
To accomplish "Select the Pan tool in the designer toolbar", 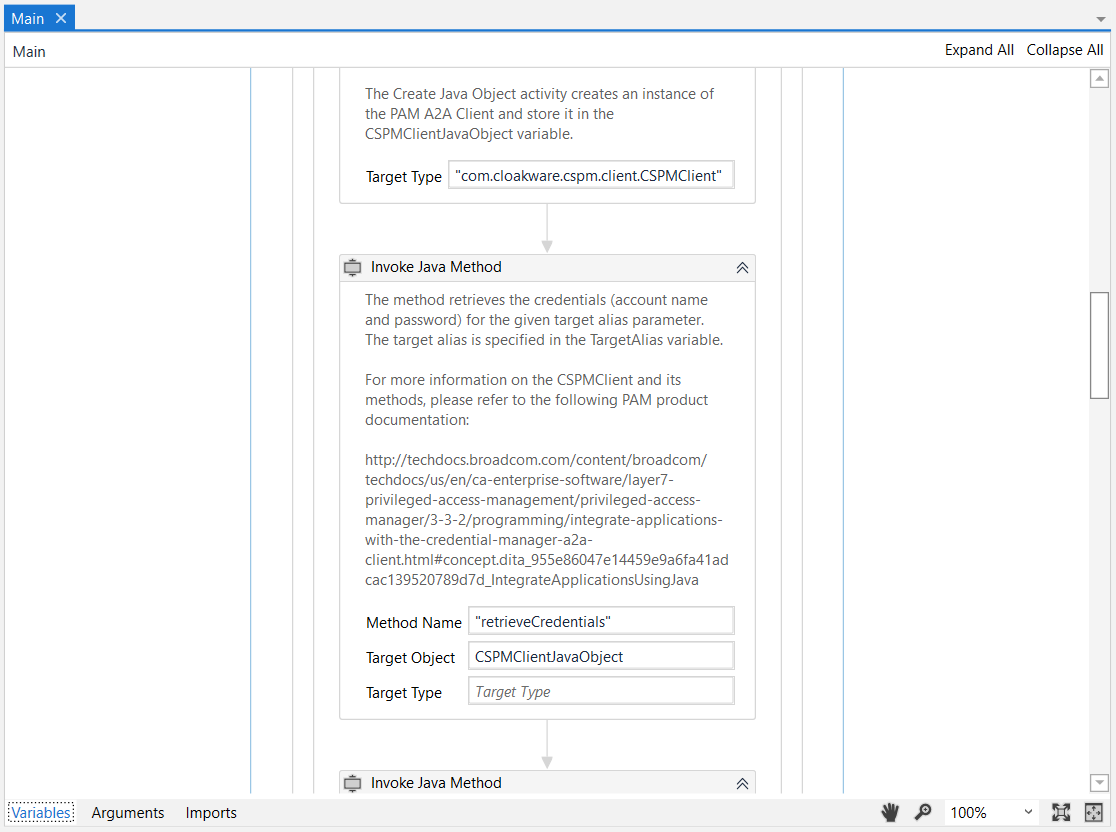I will coord(890,812).
